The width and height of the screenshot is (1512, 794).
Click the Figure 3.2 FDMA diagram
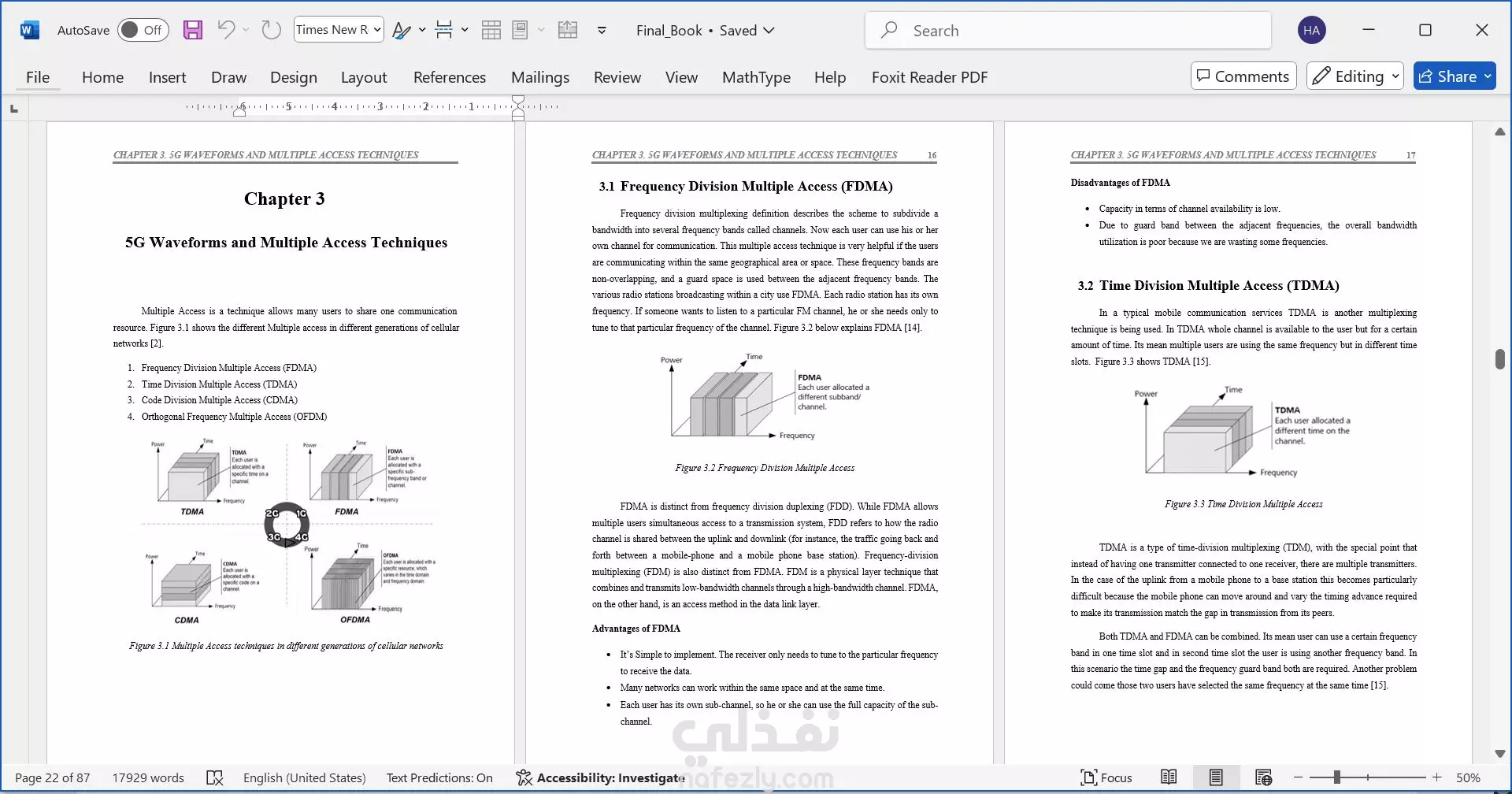[x=765, y=396]
